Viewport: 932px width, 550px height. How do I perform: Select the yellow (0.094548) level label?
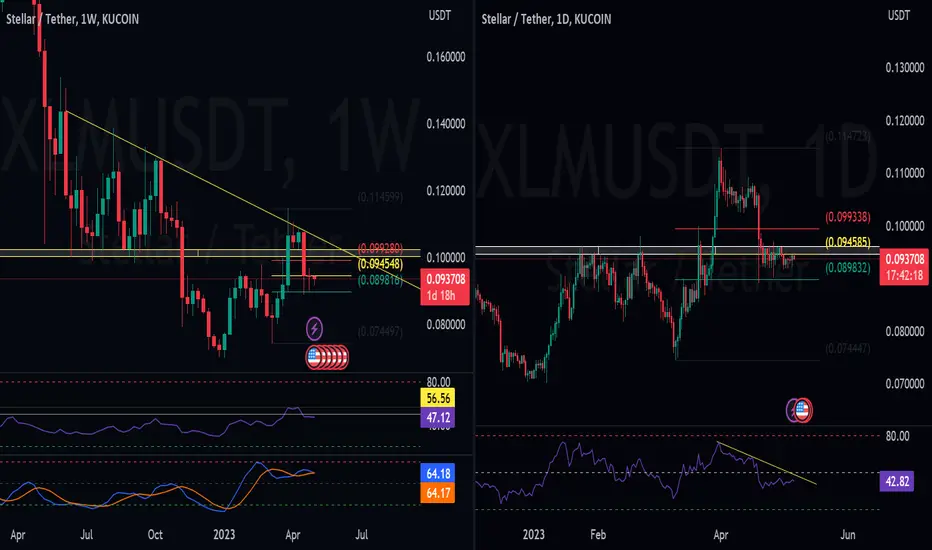(x=380, y=263)
